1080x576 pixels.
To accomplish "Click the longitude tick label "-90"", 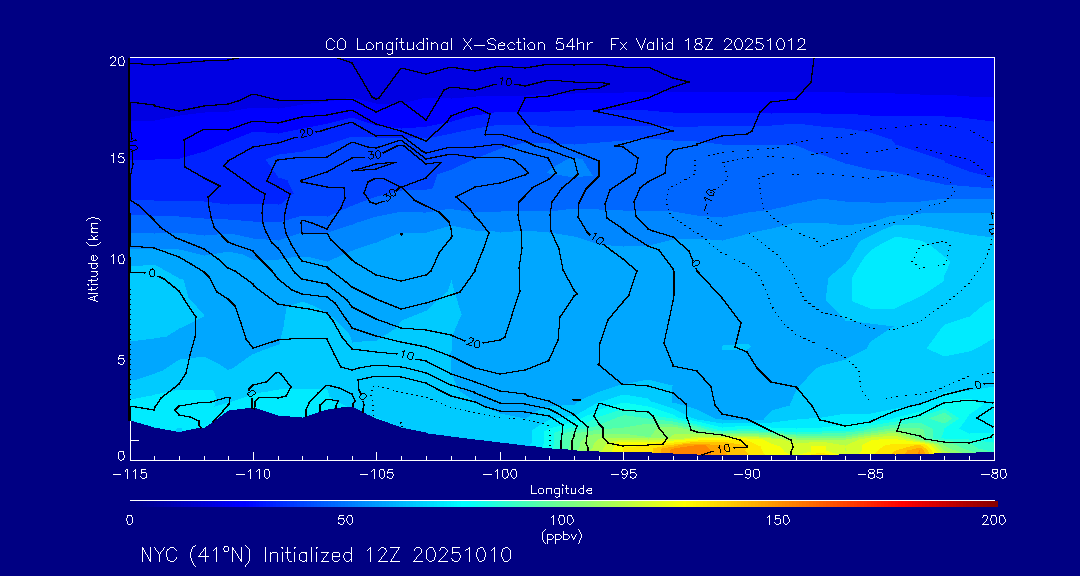I will click(747, 475).
